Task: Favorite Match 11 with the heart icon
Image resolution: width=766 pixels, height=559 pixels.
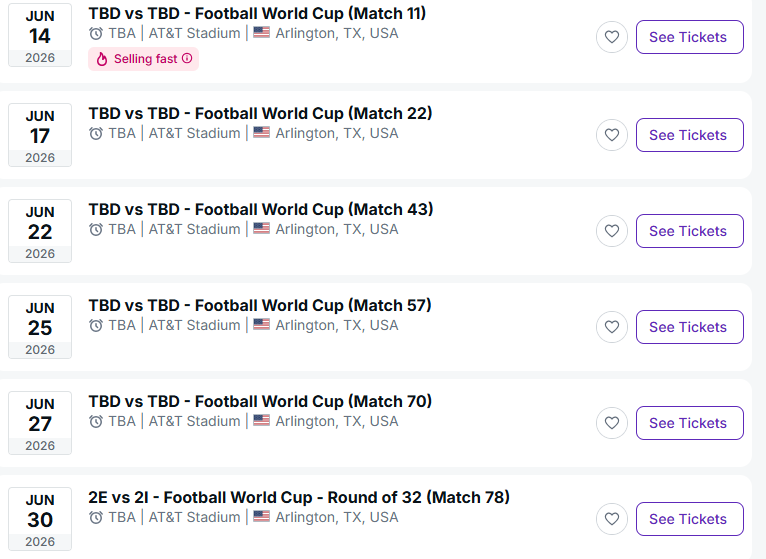Action: click(x=612, y=37)
